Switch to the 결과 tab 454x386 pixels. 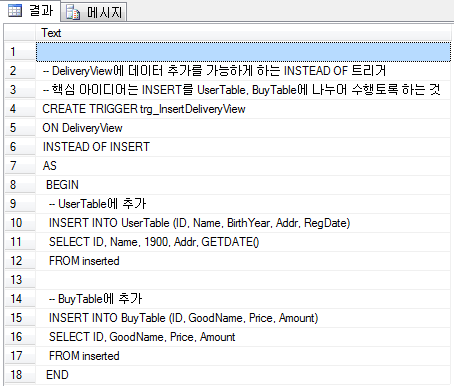[30, 11]
